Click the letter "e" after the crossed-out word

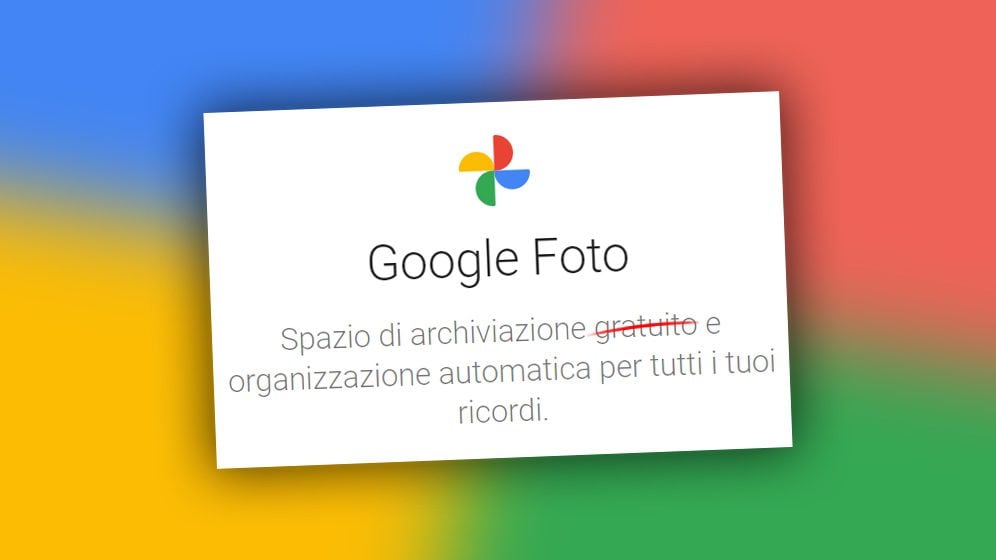713,325
